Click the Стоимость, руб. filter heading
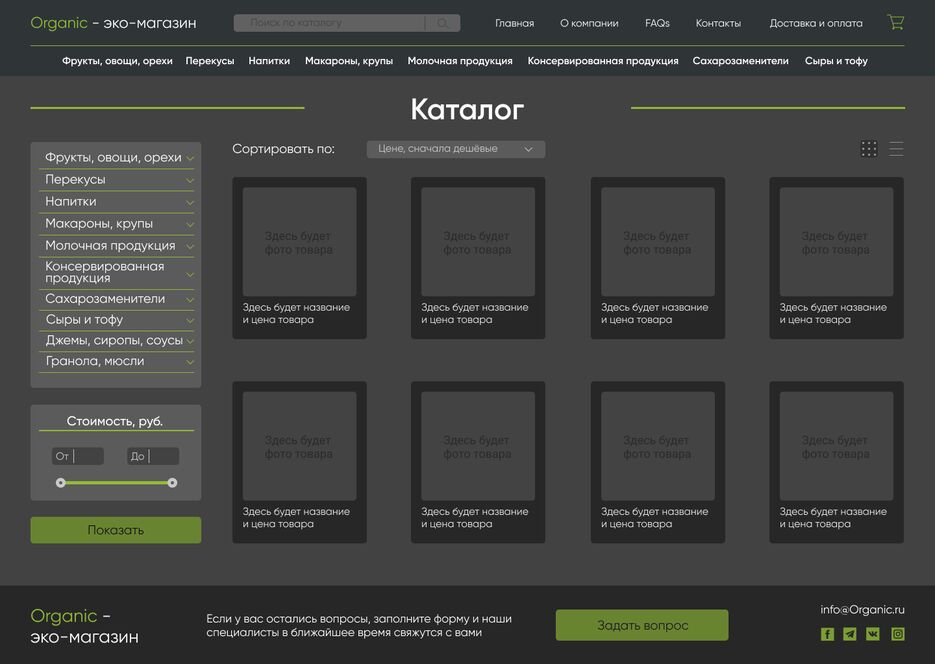The image size is (935, 664). pyautogui.click(x=114, y=421)
